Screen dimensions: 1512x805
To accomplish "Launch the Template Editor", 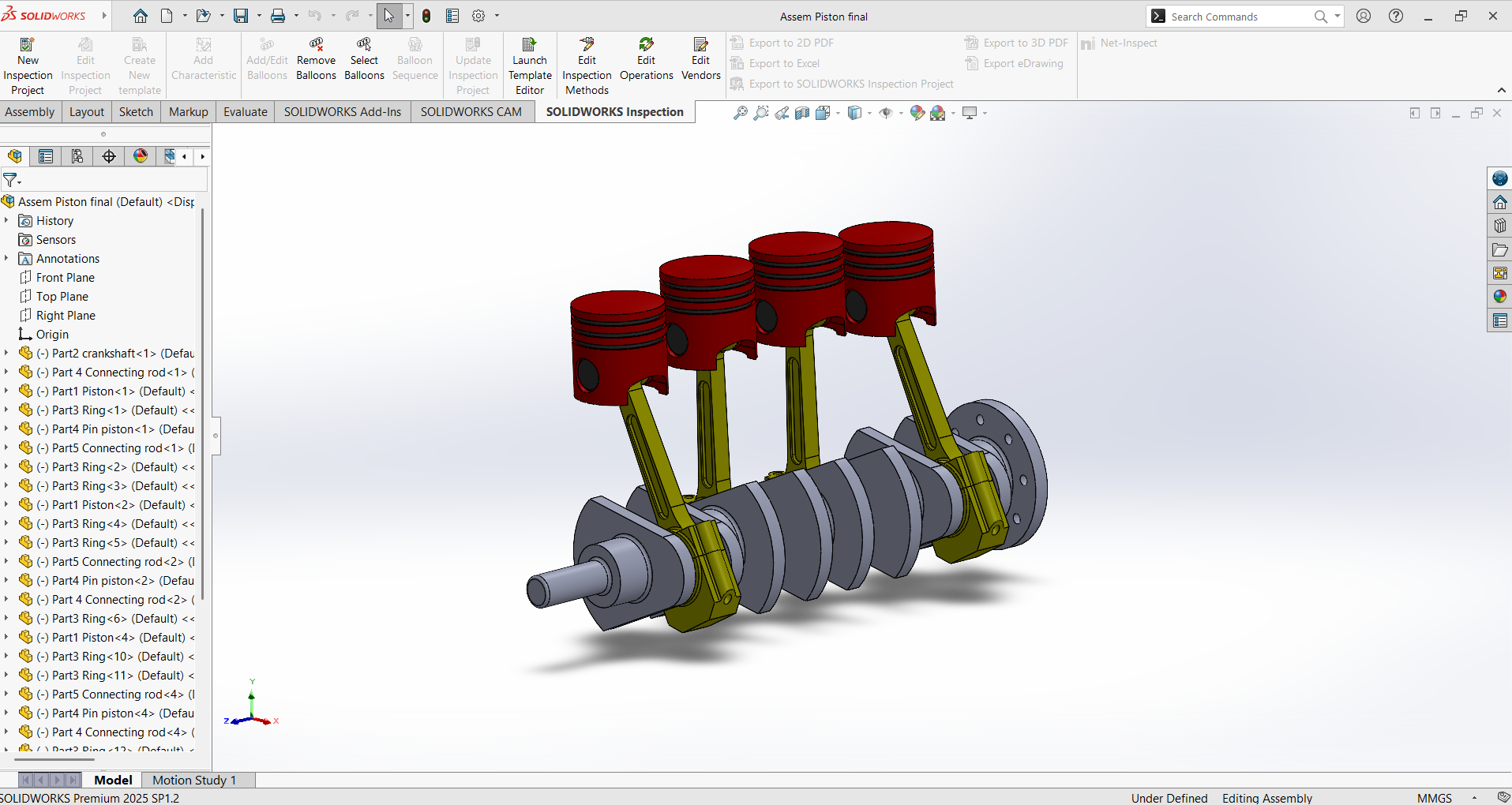I will click(530, 66).
